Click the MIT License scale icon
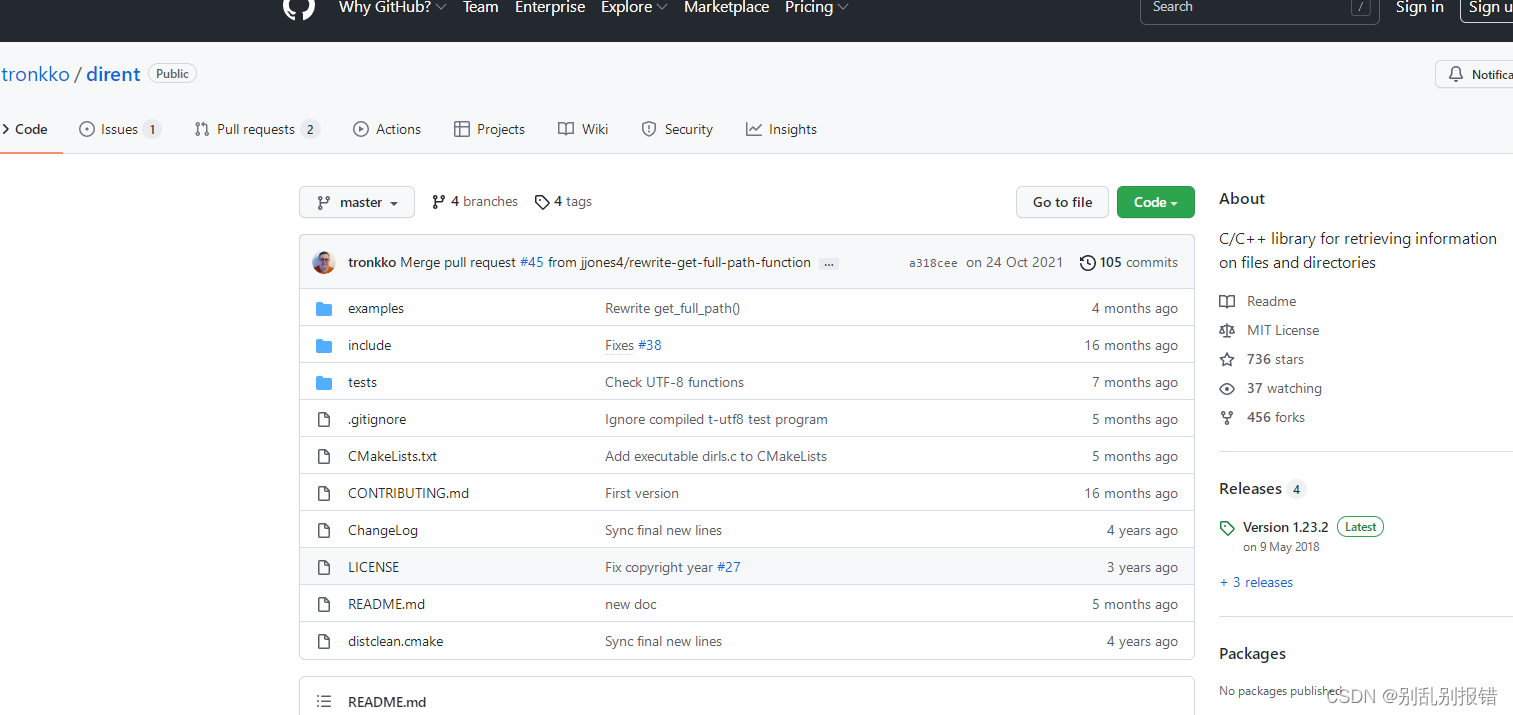 point(1227,330)
